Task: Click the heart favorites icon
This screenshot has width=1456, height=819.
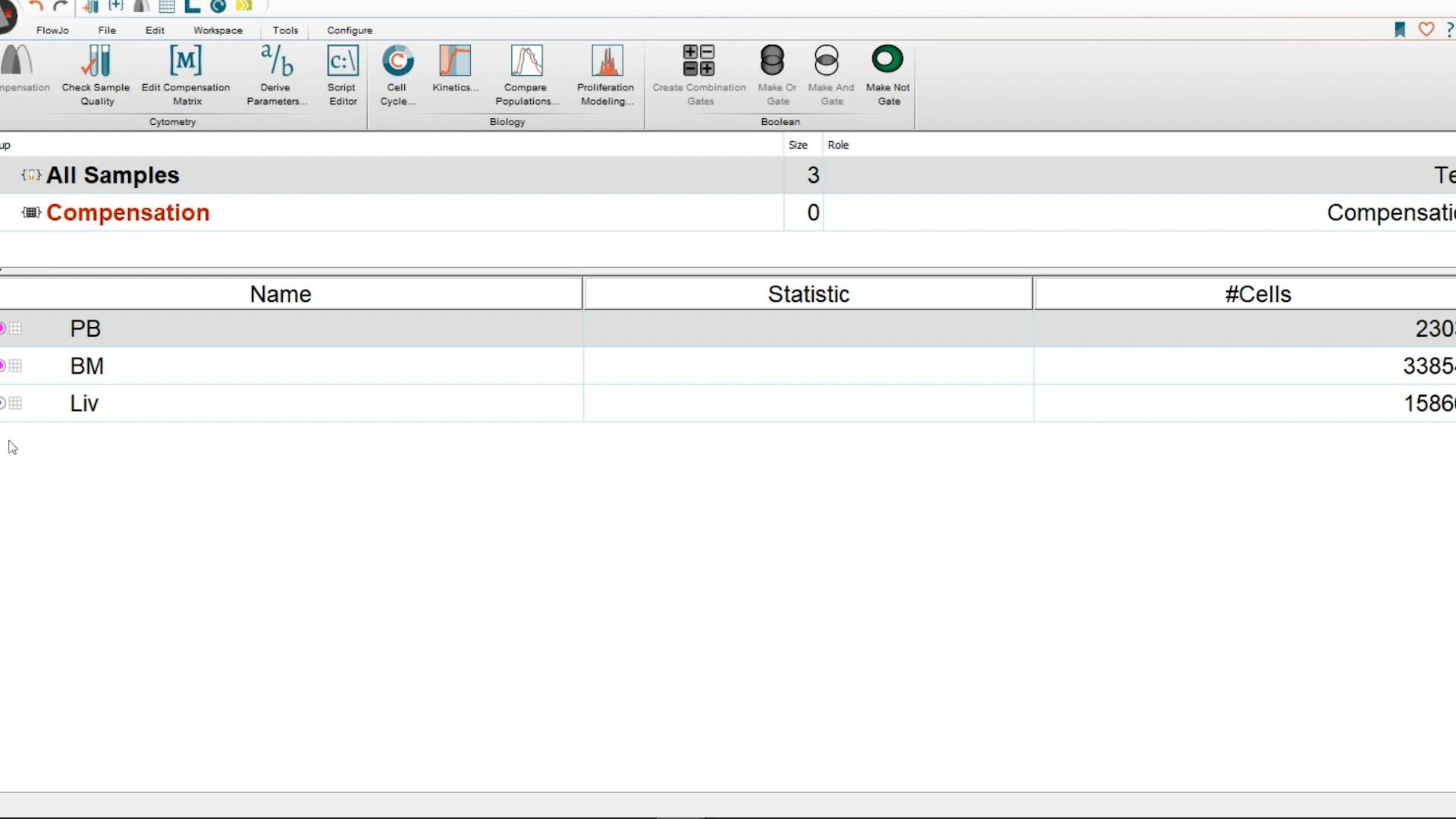Action: point(1426,30)
